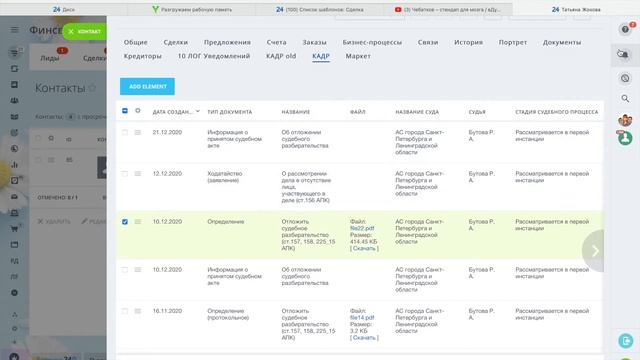Open row actions menu for 12.12.2020 row
The height and width of the screenshot is (360, 640).
click(x=138, y=174)
